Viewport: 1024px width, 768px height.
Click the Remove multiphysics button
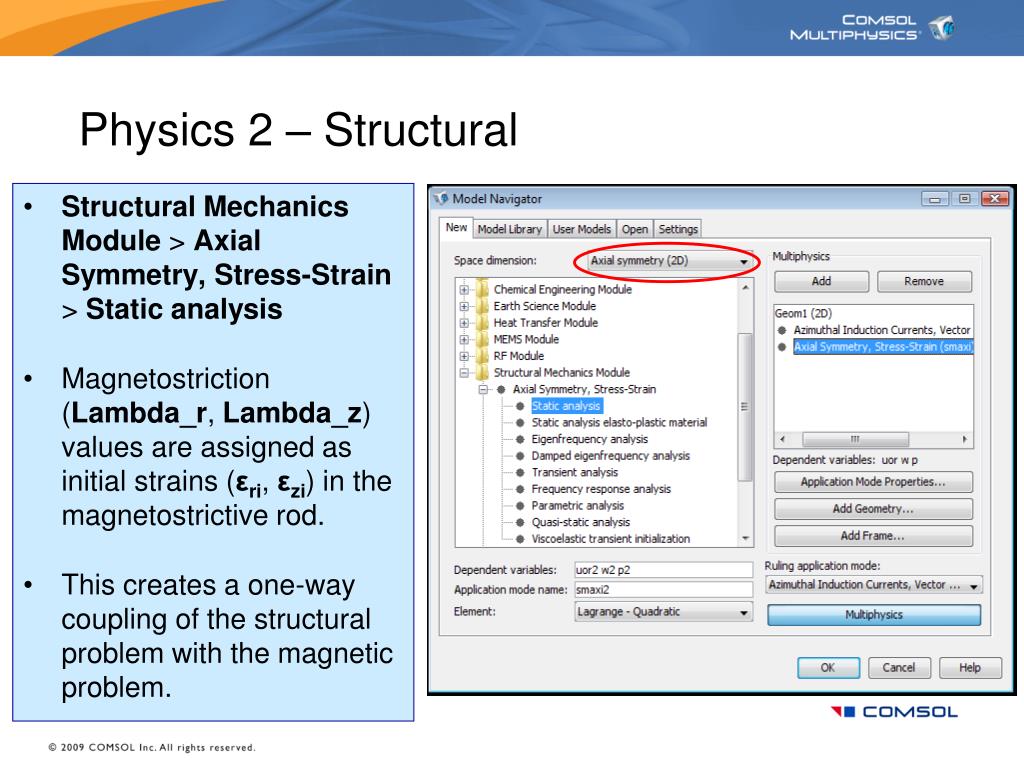point(924,281)
